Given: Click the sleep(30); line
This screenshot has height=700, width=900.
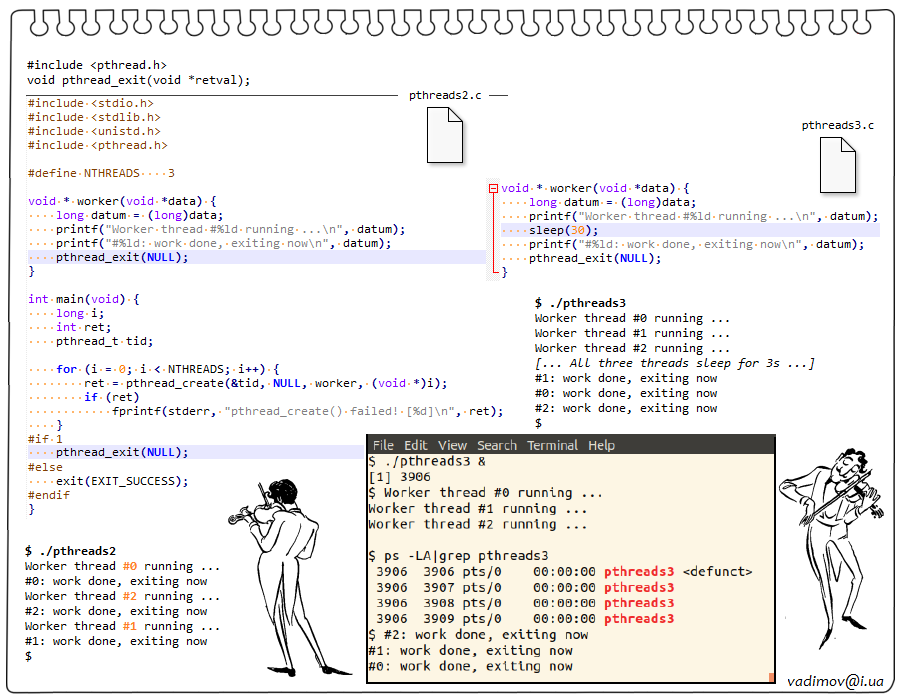Looking at the screenshot, I should pyautogui.click(x=690, y=230).
